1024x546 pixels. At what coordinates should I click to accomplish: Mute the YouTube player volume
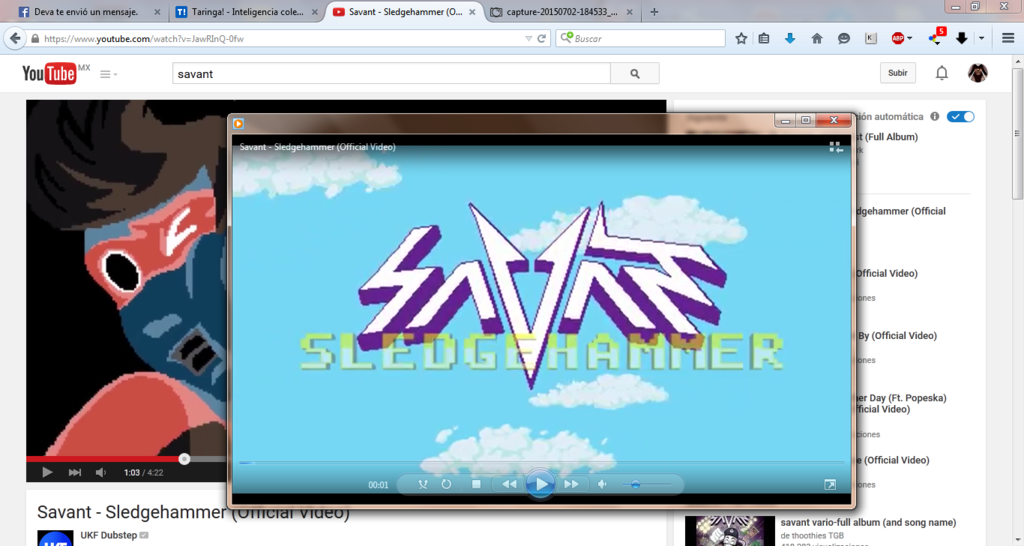pyautogui.click(x=101, y=472)
